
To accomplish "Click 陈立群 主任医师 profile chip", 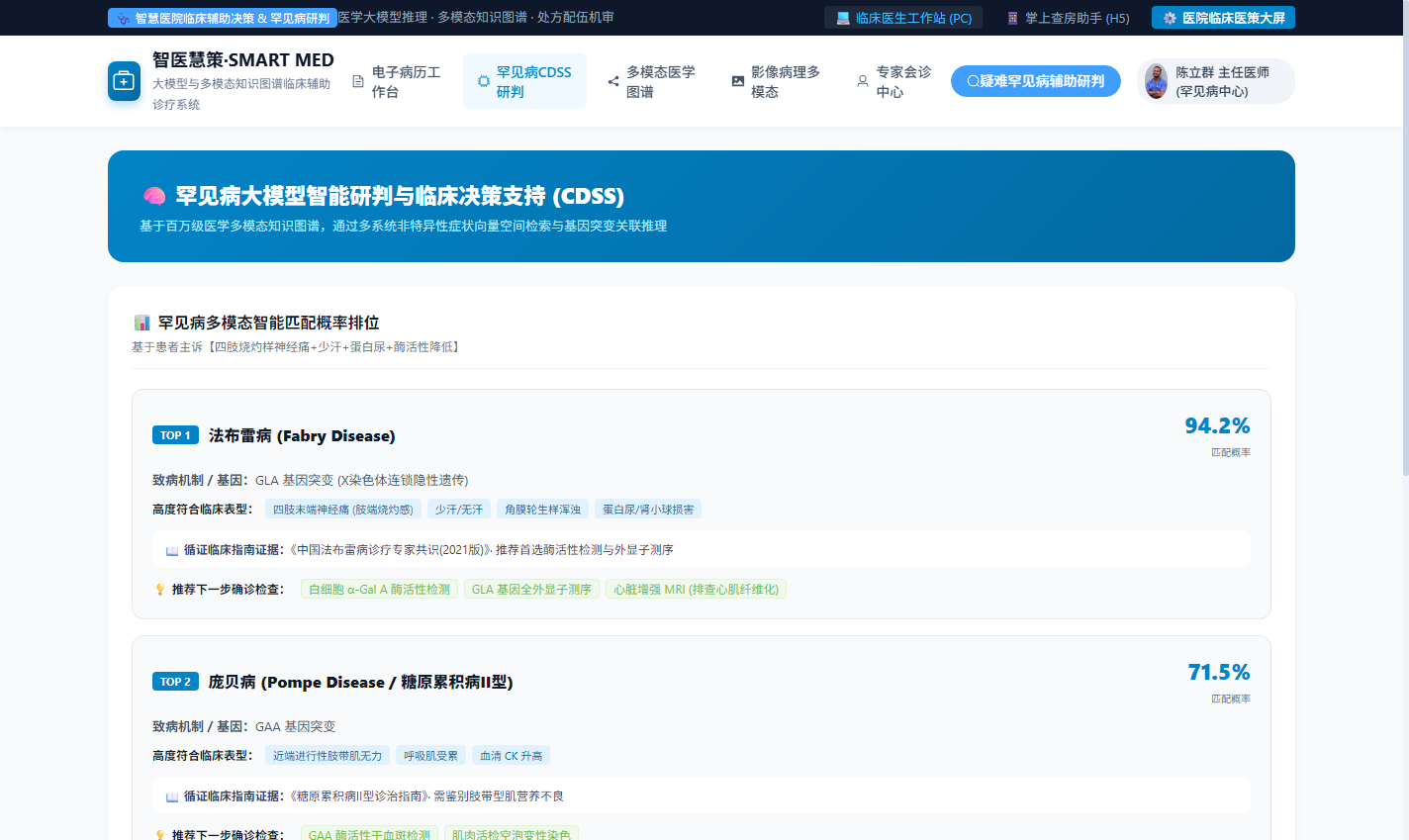I will [x=1215, y=81].
